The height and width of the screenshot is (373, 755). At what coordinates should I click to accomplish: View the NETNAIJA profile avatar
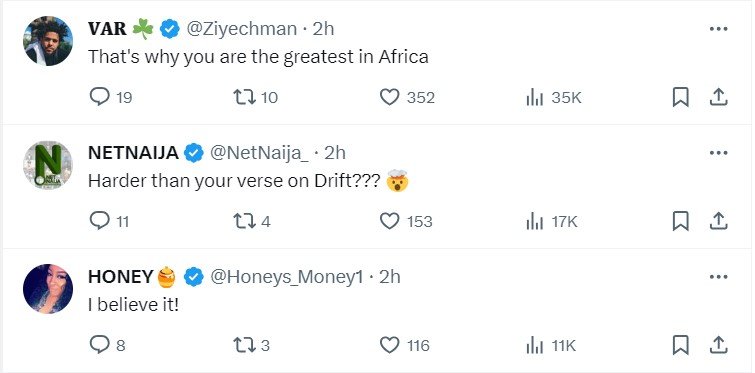48,165
